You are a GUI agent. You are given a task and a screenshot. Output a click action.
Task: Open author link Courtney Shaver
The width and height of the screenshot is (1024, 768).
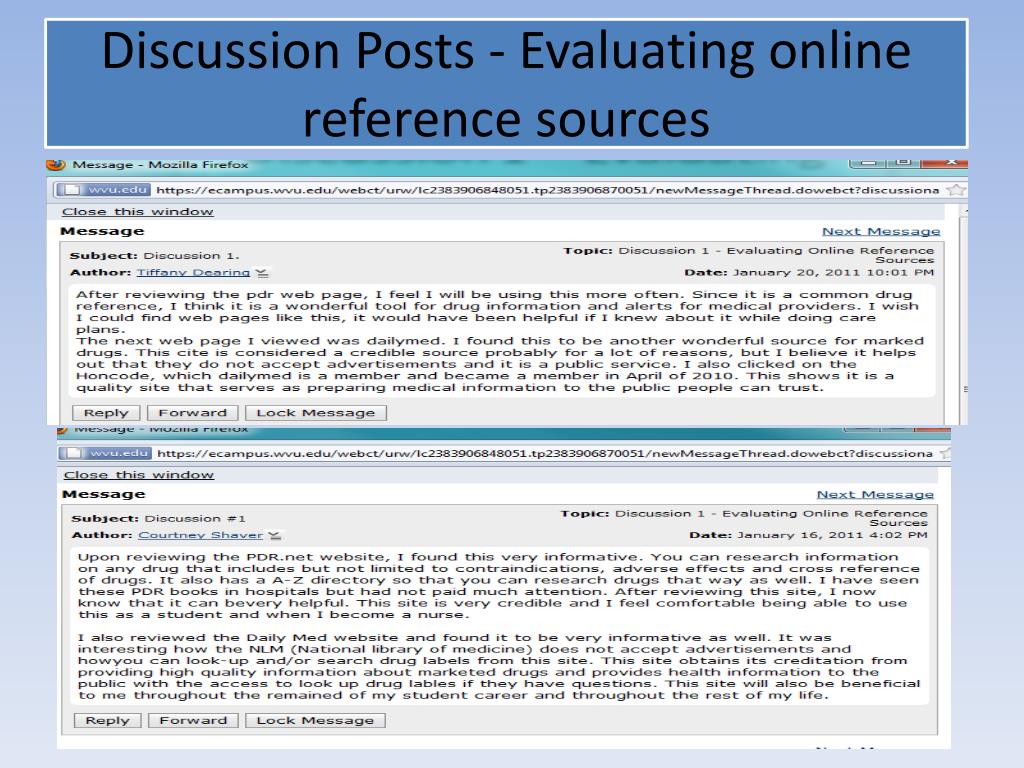tap(200, 535)
